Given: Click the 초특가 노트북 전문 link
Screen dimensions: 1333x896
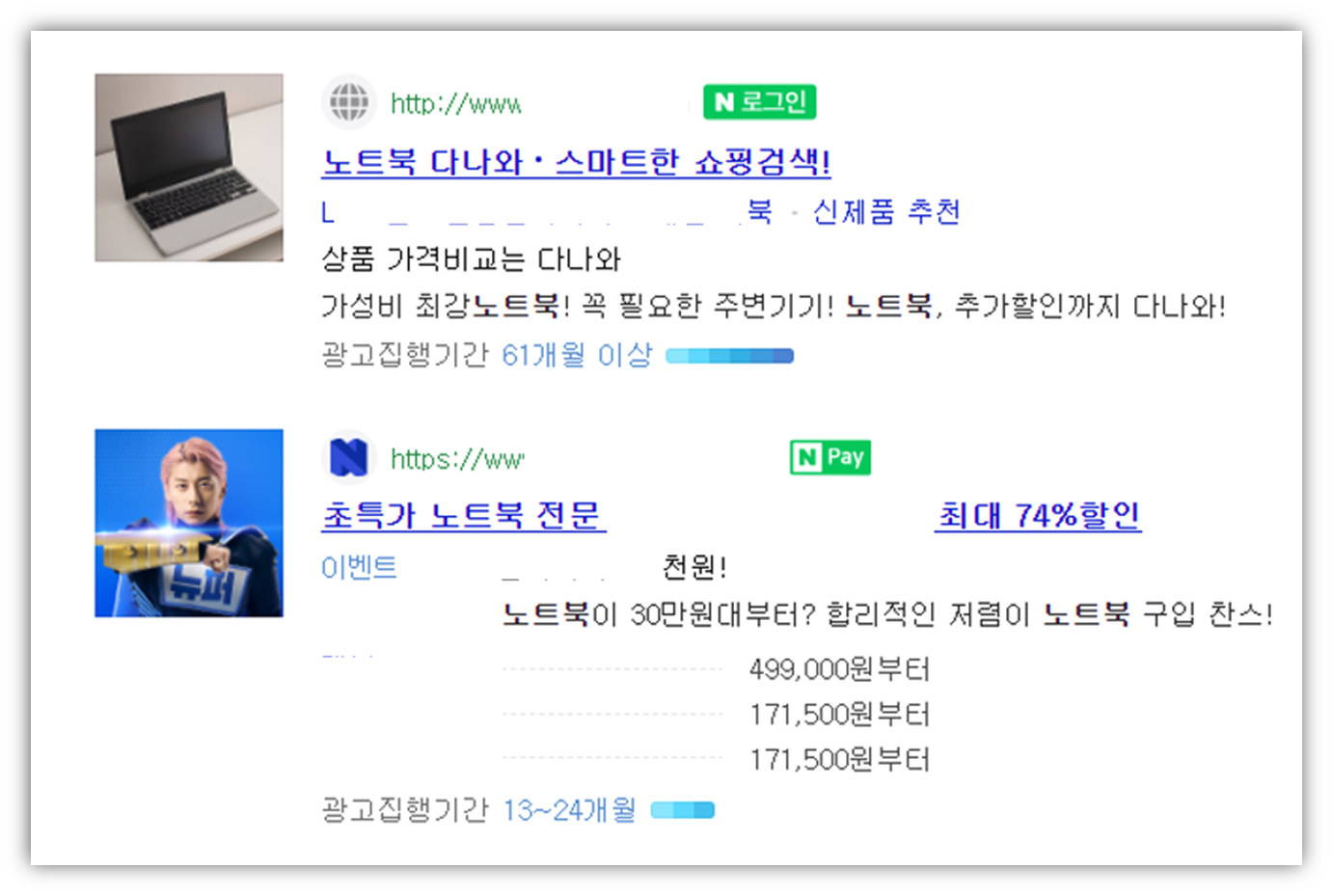Looking at the screenshot, I should tap(463, 516).
